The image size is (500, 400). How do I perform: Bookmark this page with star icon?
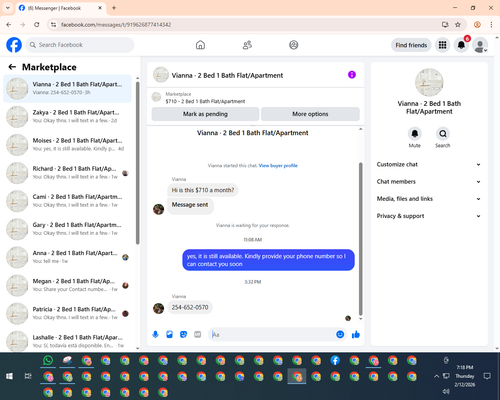pos(458,25)
